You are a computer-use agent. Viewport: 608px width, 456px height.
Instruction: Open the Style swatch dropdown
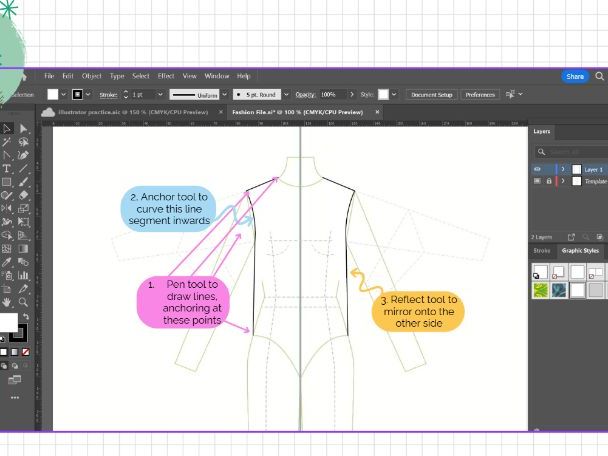[x=394, y=94]
